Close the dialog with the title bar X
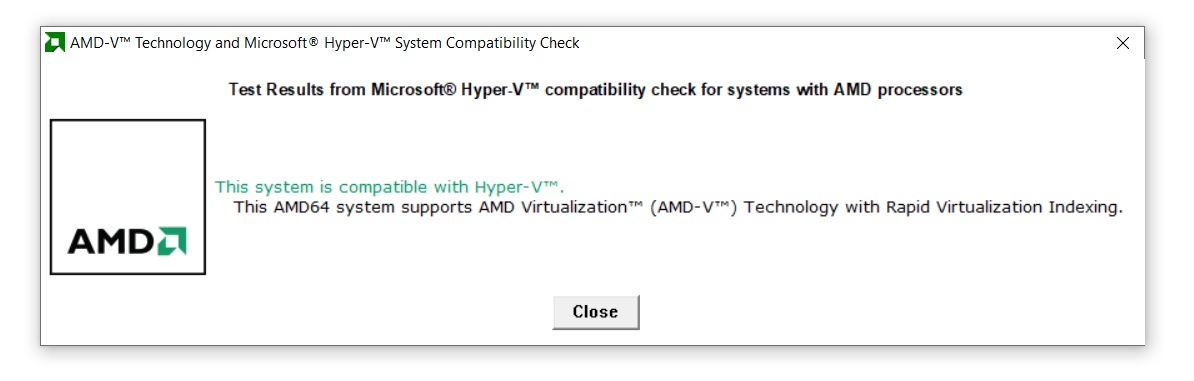This screenshot has height=381, width=1194. click(x=1122, y=43)
